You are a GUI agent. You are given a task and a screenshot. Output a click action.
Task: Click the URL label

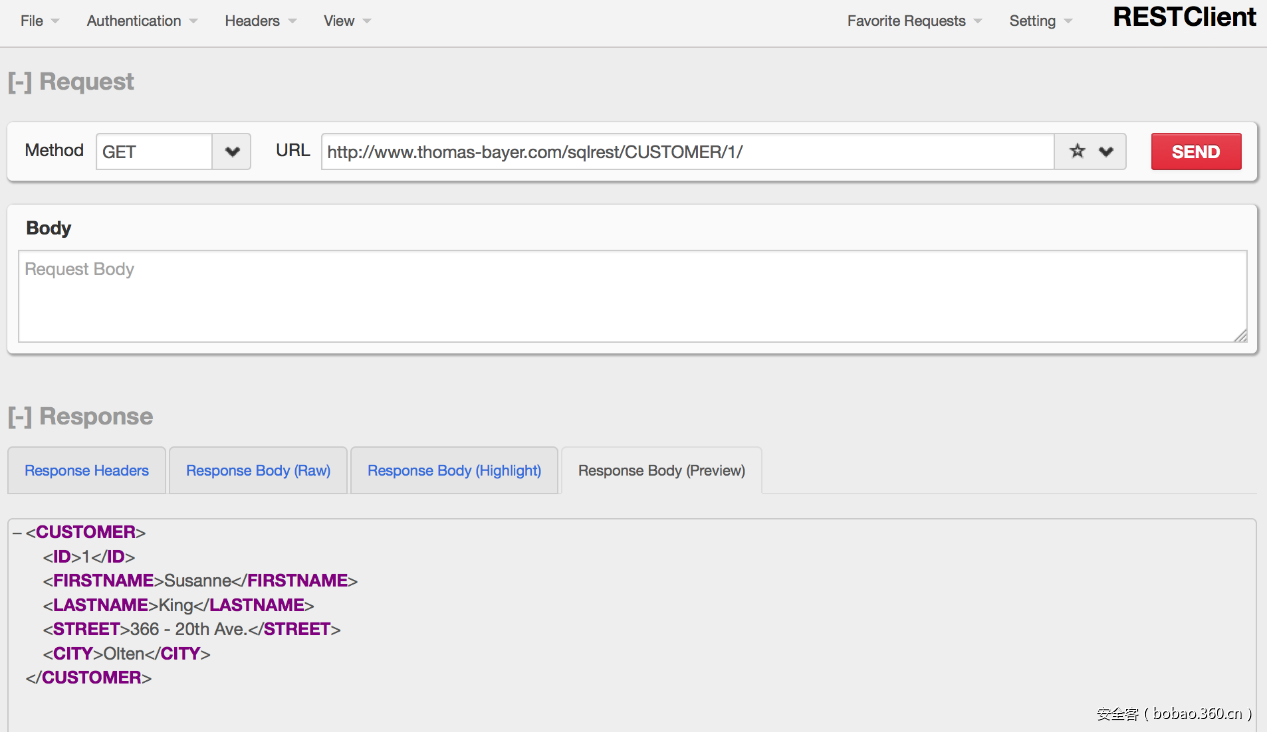[x=293, y=150]
